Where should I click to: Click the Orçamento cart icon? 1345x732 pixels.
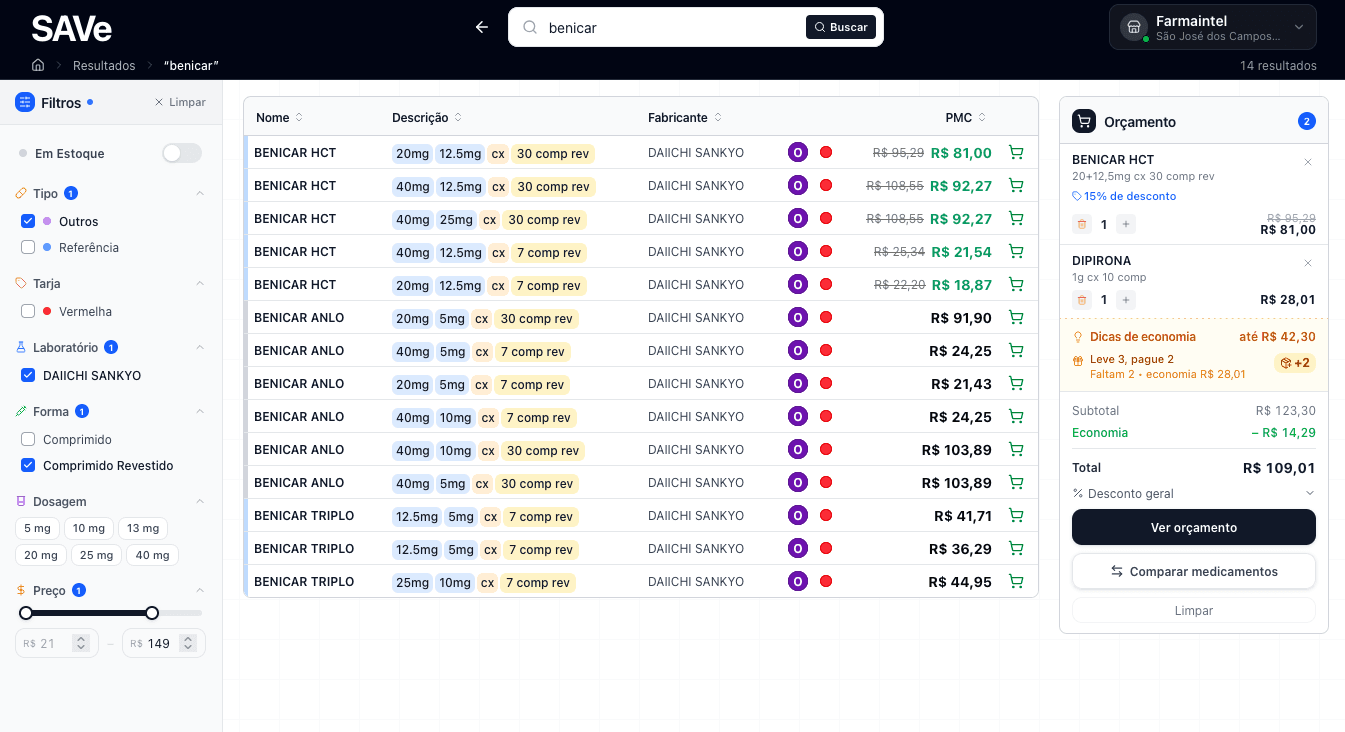pos(1084,122)
